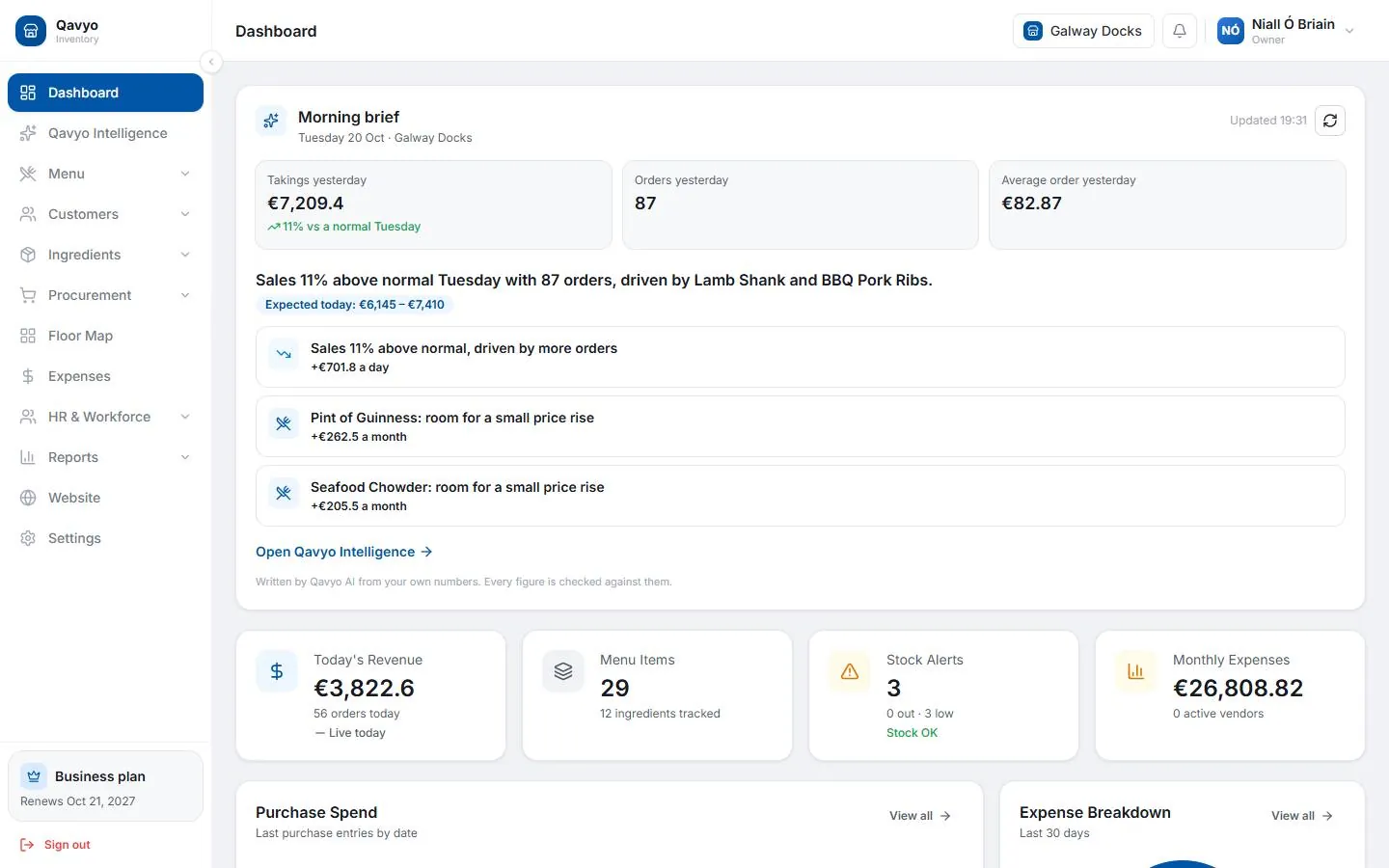
Task: View all Expense Breakdown details
Action: 1302,816
